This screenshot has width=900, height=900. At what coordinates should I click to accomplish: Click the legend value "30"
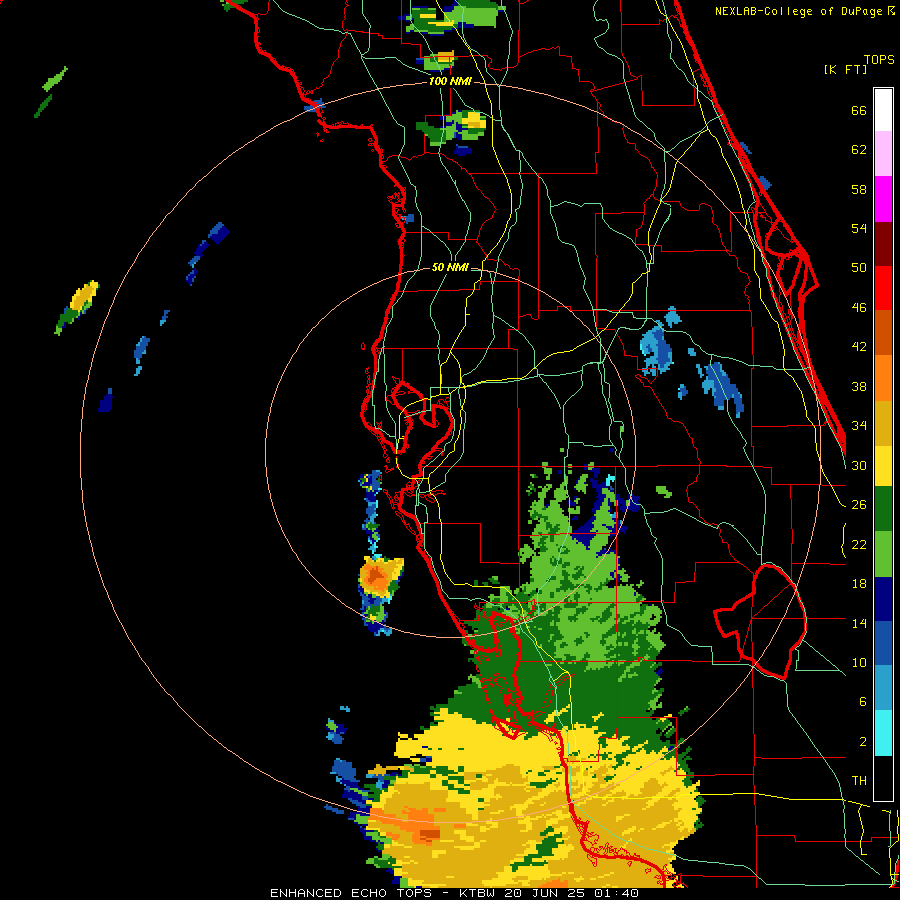click(x=859, y=465)
